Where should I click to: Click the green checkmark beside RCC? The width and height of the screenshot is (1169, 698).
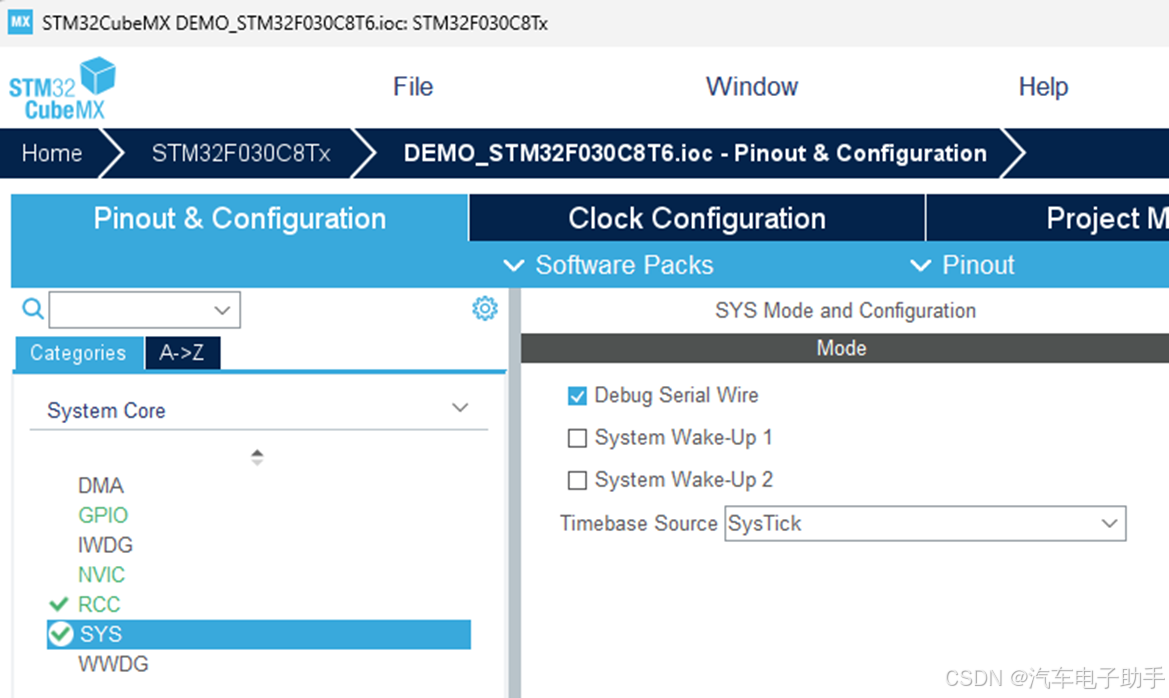pos(58,604)
